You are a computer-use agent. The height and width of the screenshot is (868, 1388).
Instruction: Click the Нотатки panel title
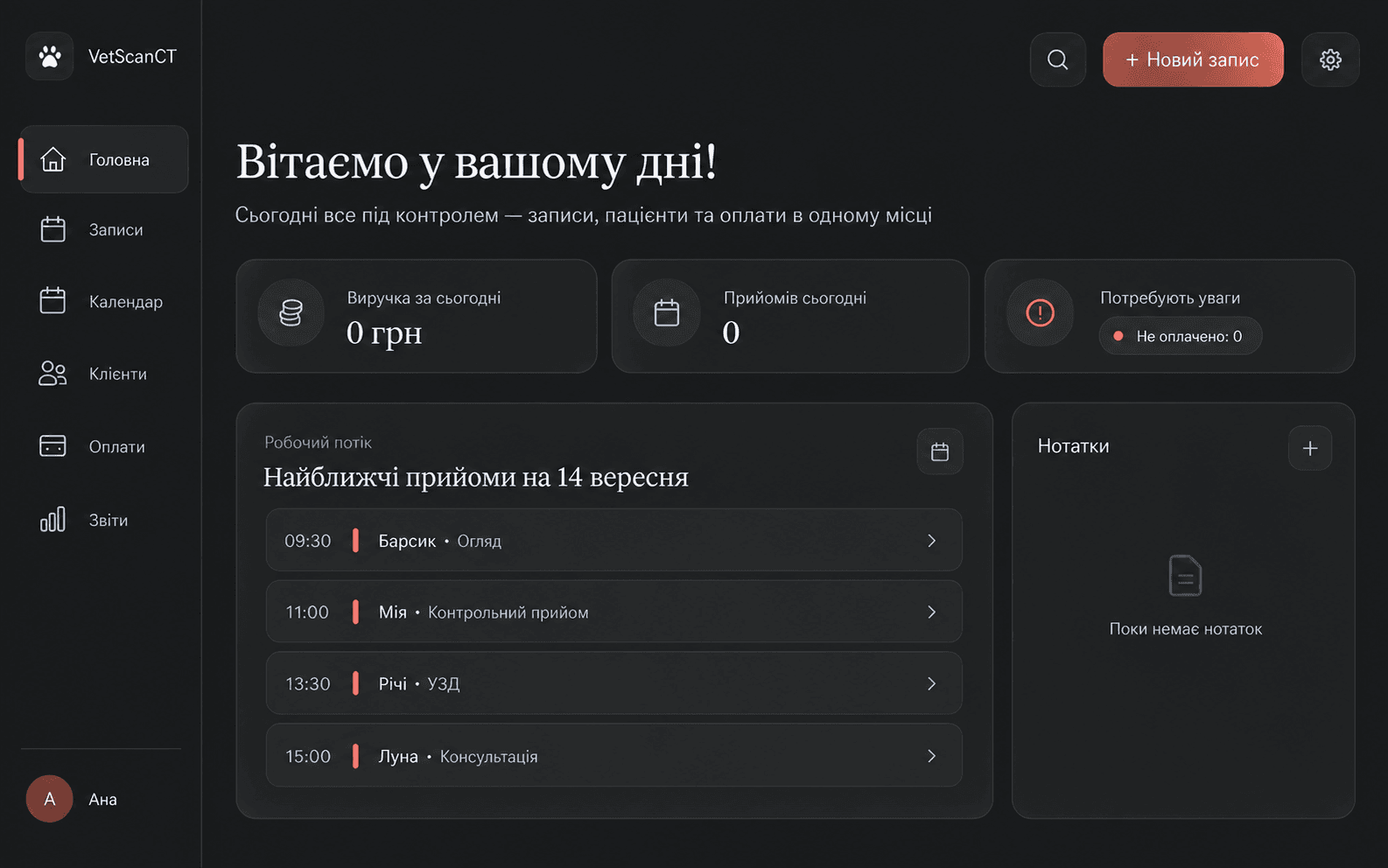(1074, 446)
